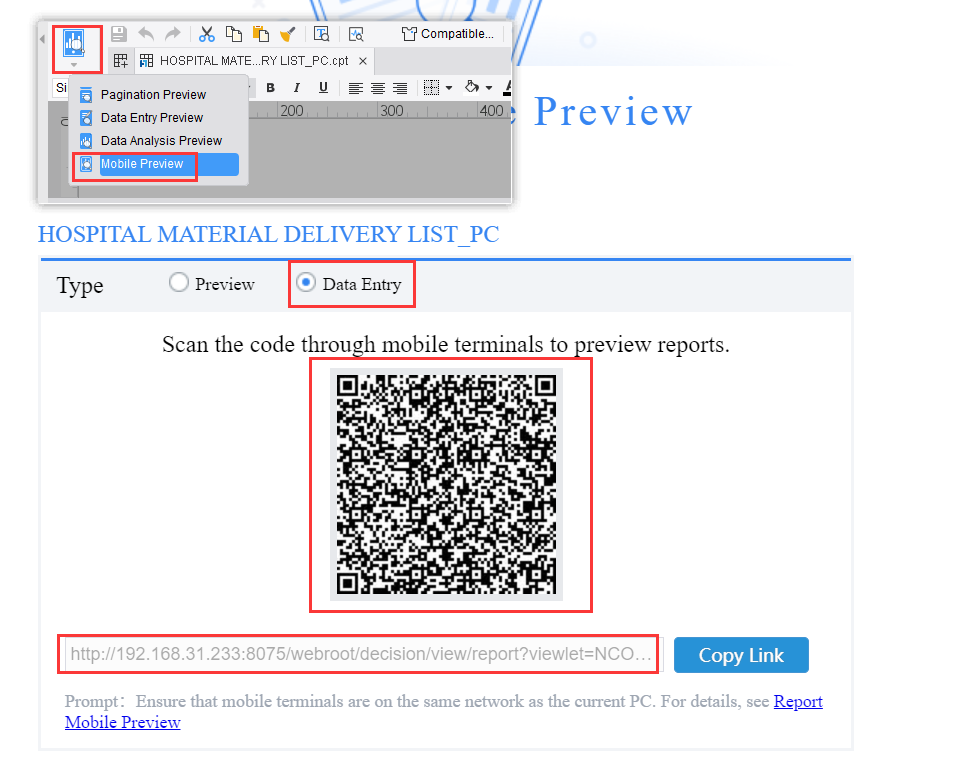
Task: Click the report URL input field
Action: [358, 655]
